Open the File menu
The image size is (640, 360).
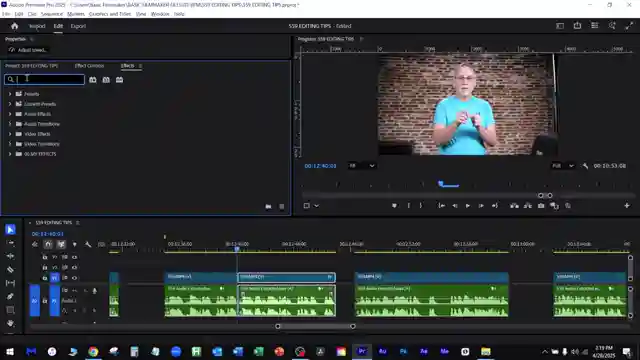click(x=6, y=14)
